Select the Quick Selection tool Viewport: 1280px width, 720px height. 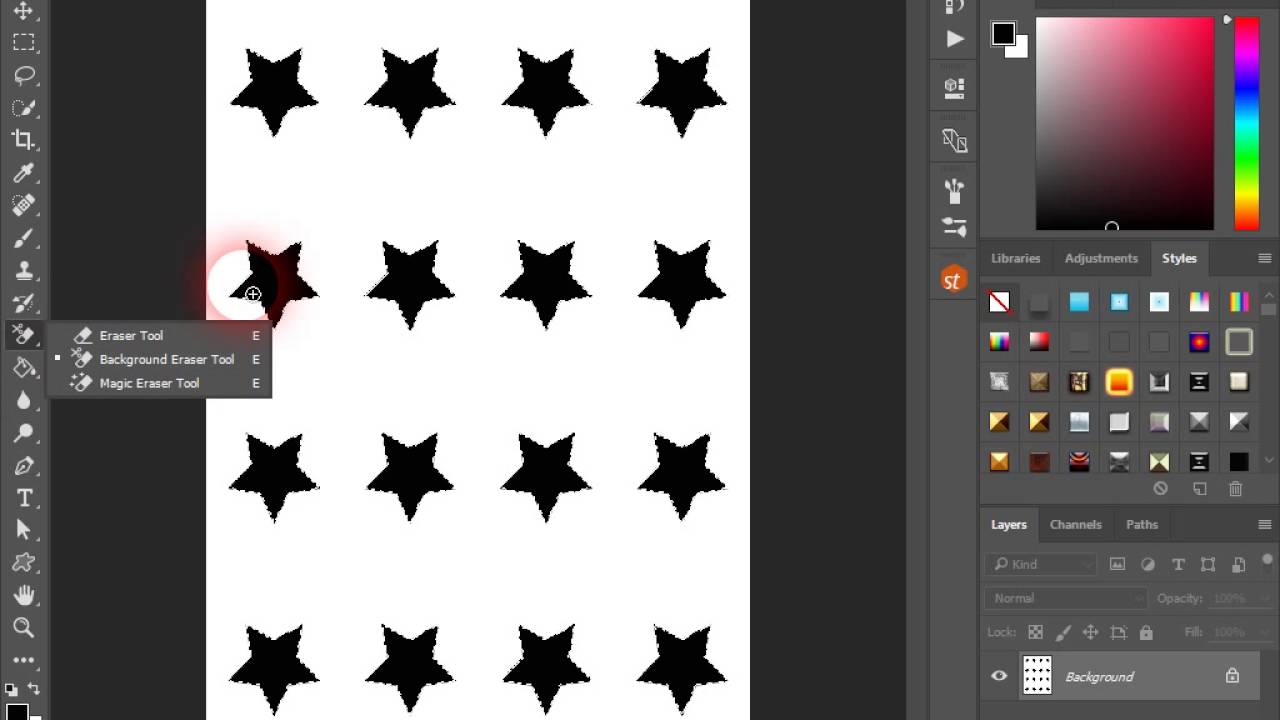pyautogui.click(x=23, y=107)
